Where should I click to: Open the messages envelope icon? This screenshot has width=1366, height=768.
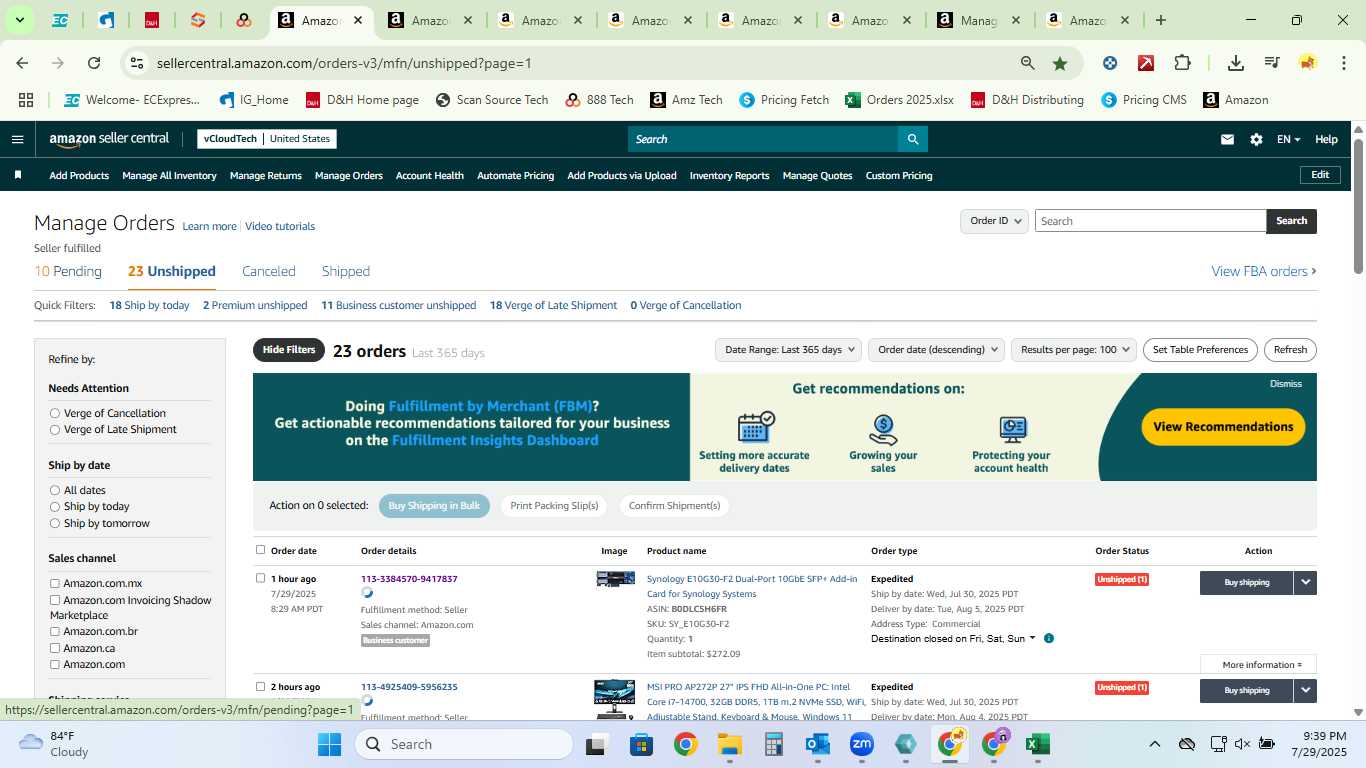[1227, 139]
